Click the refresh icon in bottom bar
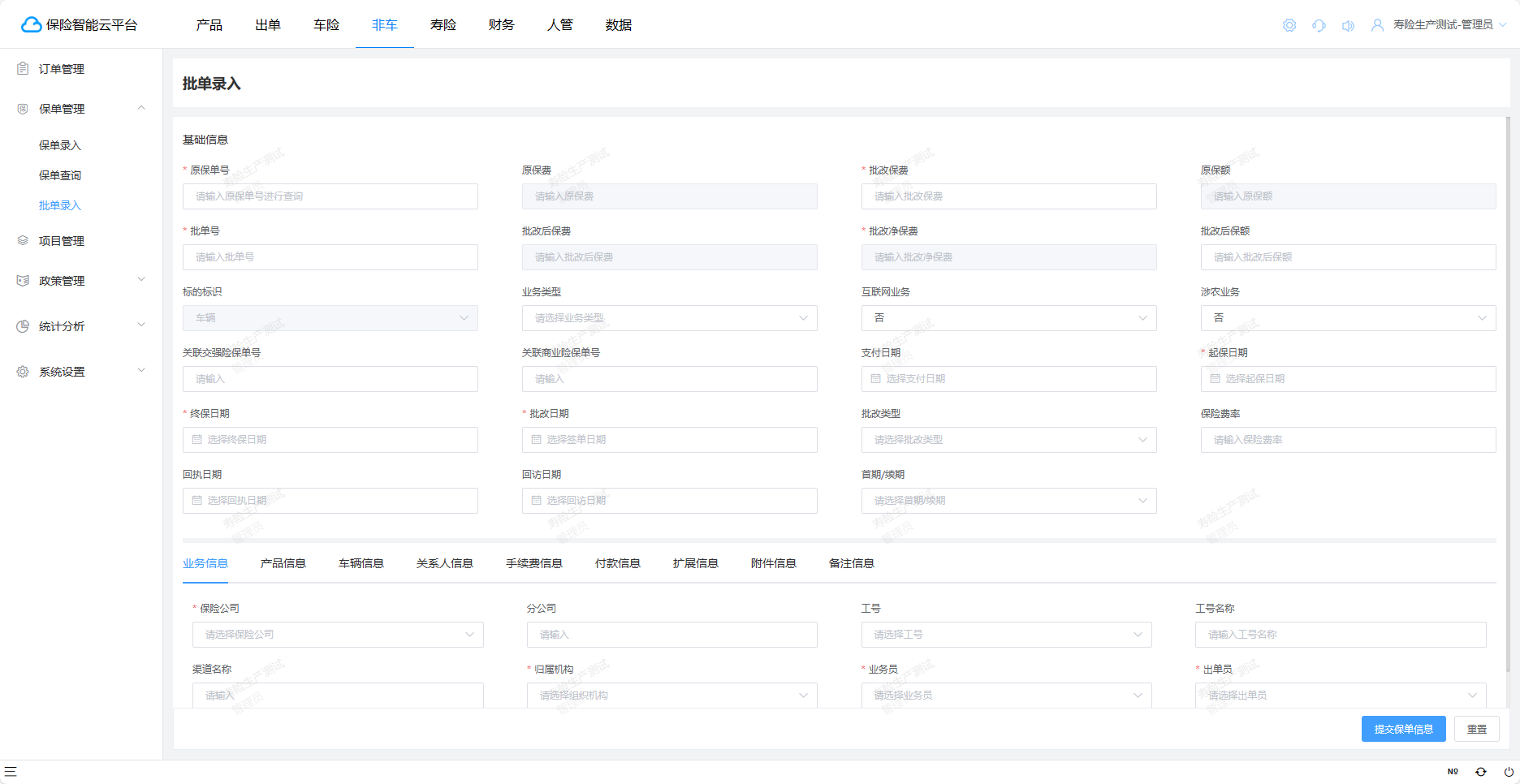 (x=1481, y=772)
